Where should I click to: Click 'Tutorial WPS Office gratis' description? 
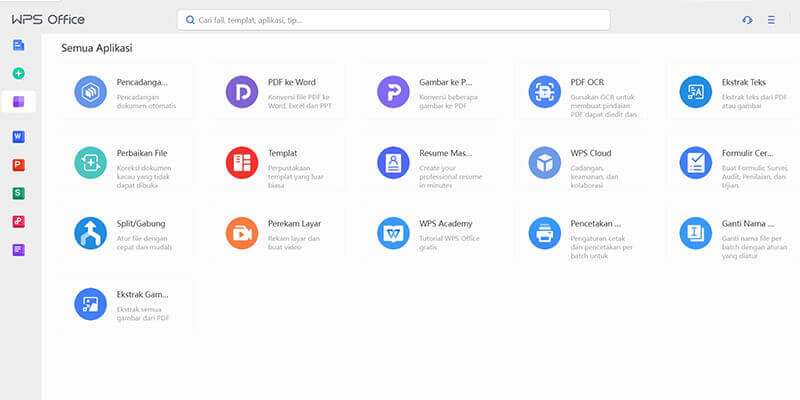(449, 243)
